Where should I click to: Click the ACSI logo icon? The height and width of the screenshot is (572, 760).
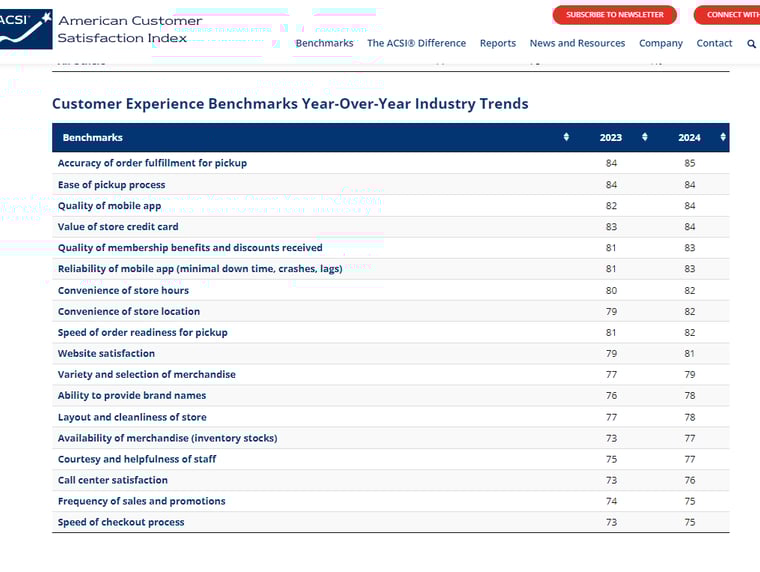(x=26, y=29)
